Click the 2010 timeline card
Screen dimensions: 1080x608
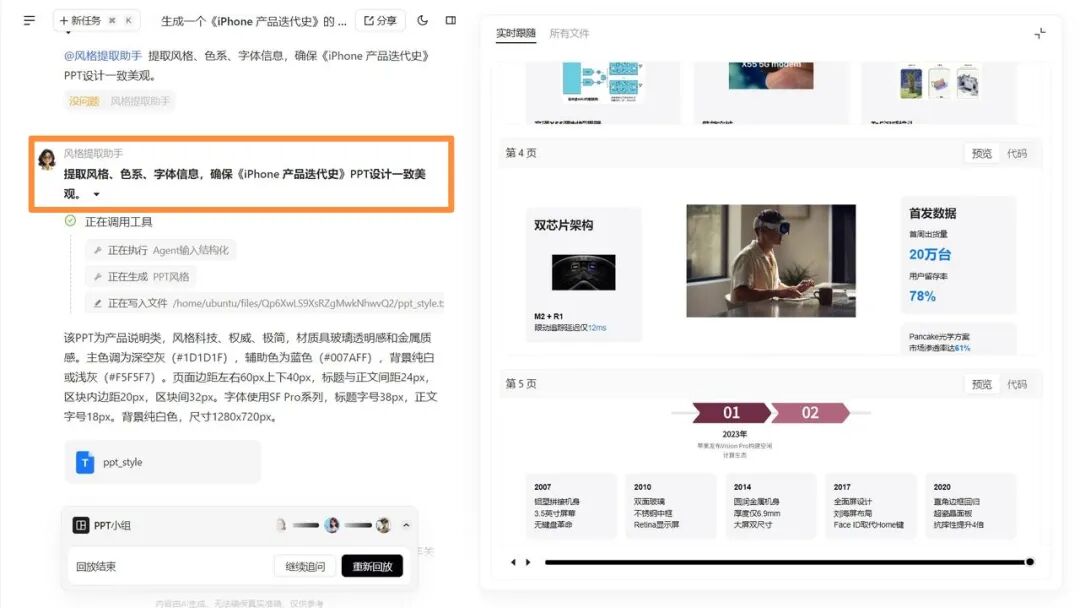(x=671, y=505)
